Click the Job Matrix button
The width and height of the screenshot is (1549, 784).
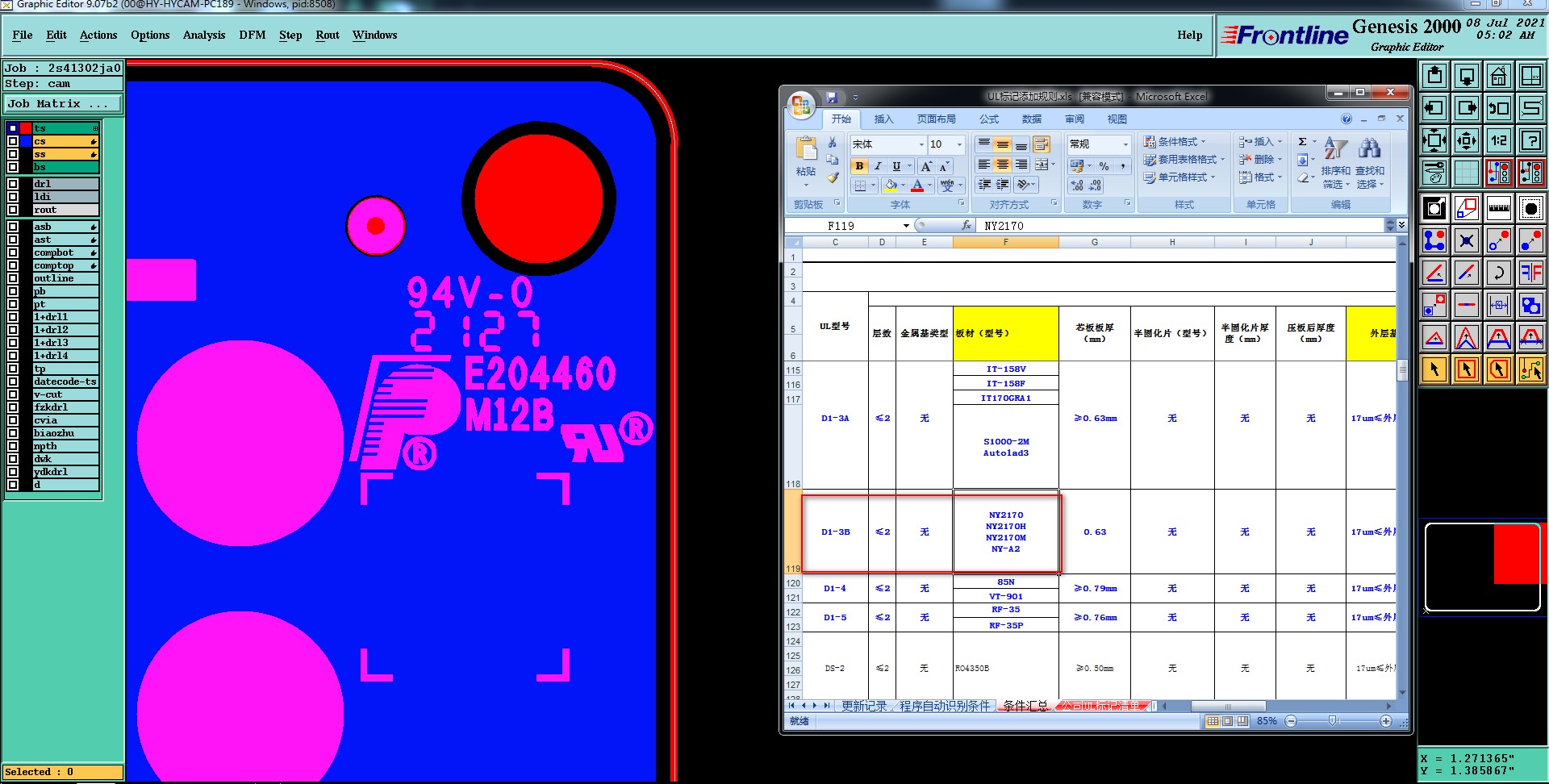point(63,104)
